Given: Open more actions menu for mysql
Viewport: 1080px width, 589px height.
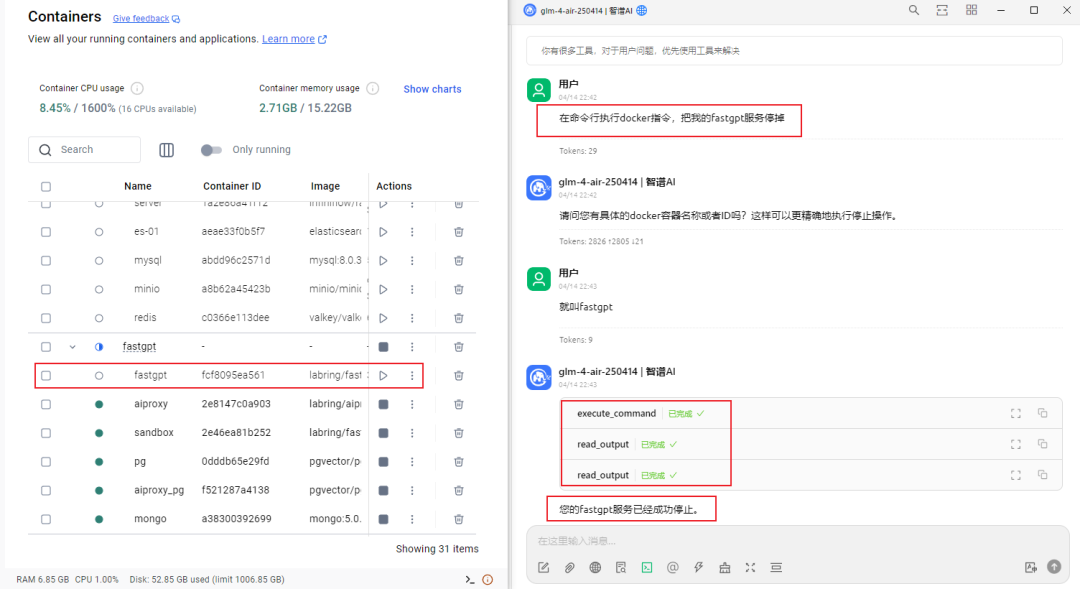Looking at the screenshot, I should tap(412, 260).
